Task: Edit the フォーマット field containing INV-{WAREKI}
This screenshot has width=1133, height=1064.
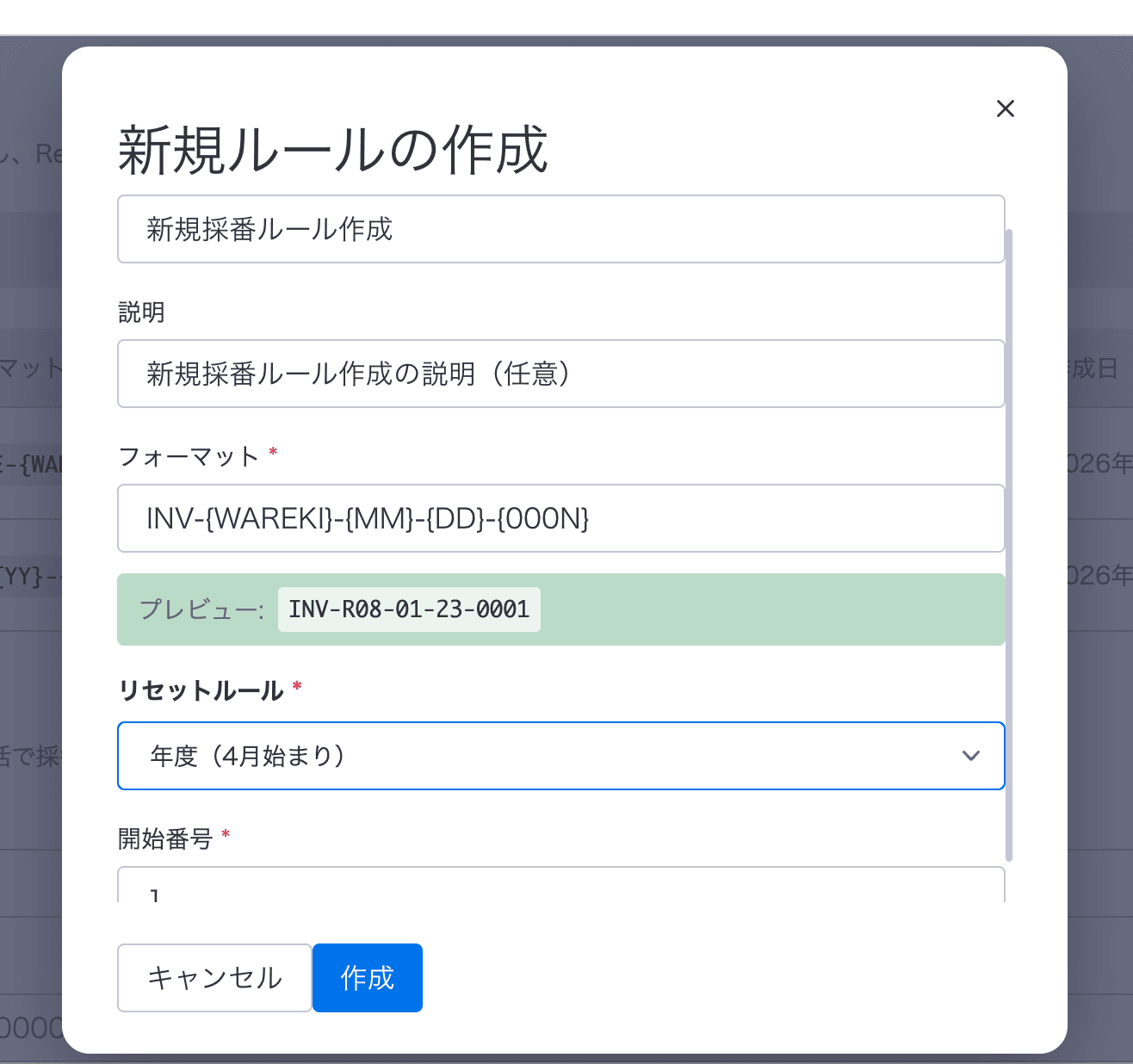Action: pos(560,518)
